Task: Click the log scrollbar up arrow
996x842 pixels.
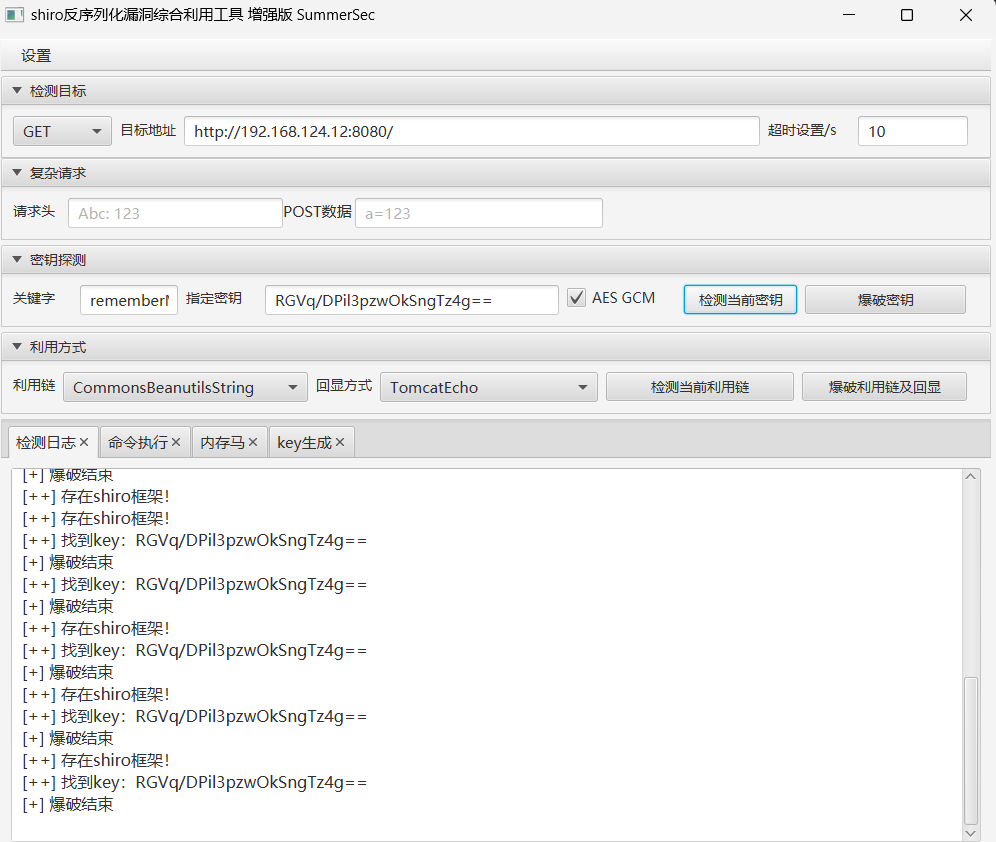Action: pyautogui.click(x=971, y=476)
